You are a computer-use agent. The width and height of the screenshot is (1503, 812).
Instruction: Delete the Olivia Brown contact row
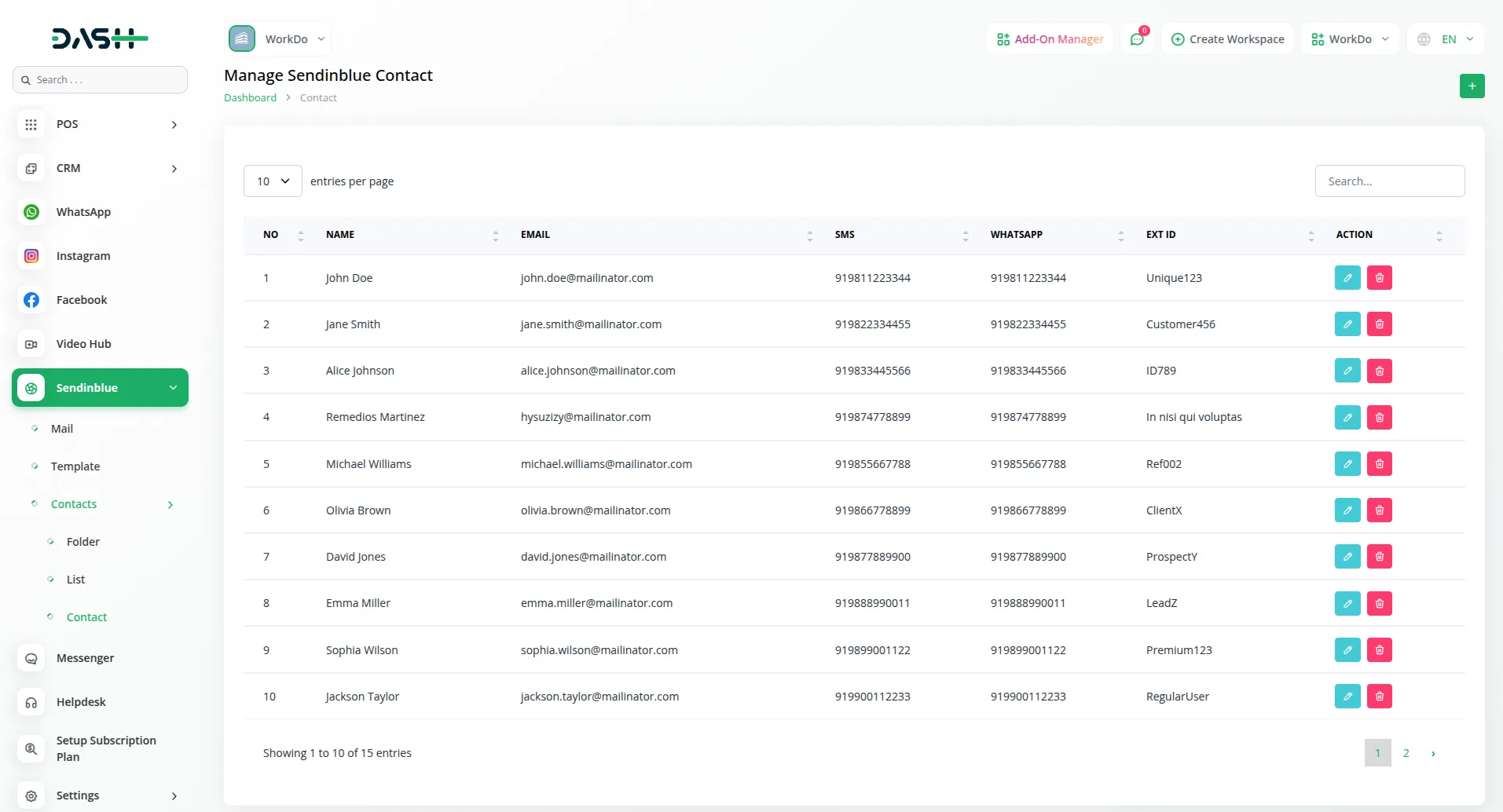coord(1379,510)
